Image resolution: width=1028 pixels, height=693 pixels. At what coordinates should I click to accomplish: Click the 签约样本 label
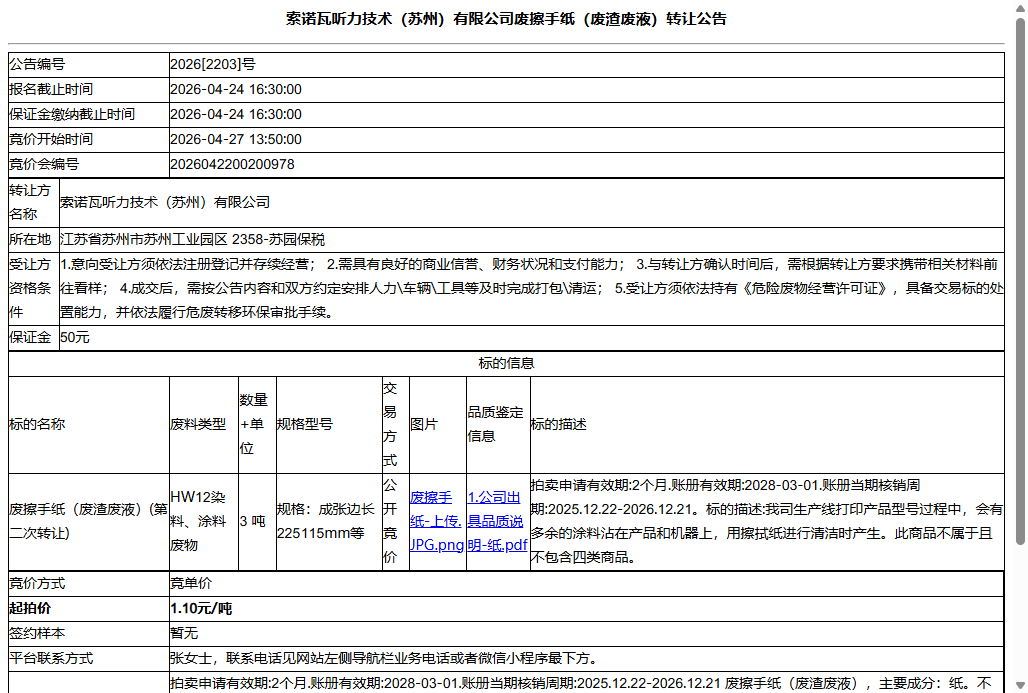[37, 633]
